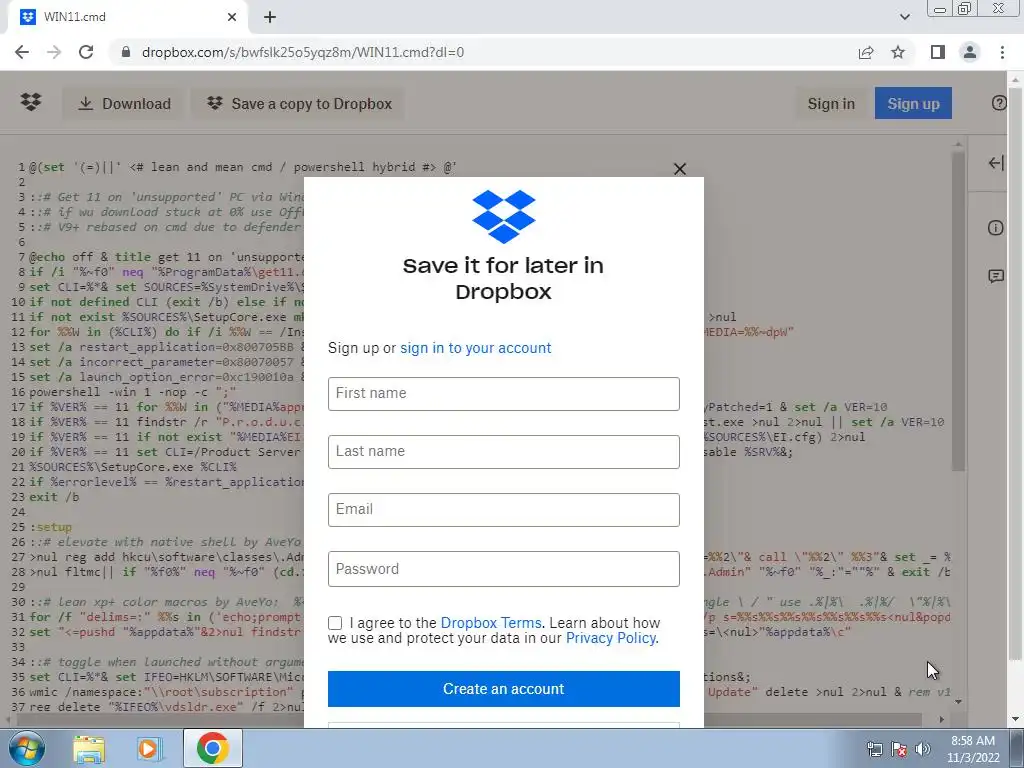Follow 'sign in to your account' link
Image resolution: width=1024 pixels, height=768 pixels.
point(475,348)
